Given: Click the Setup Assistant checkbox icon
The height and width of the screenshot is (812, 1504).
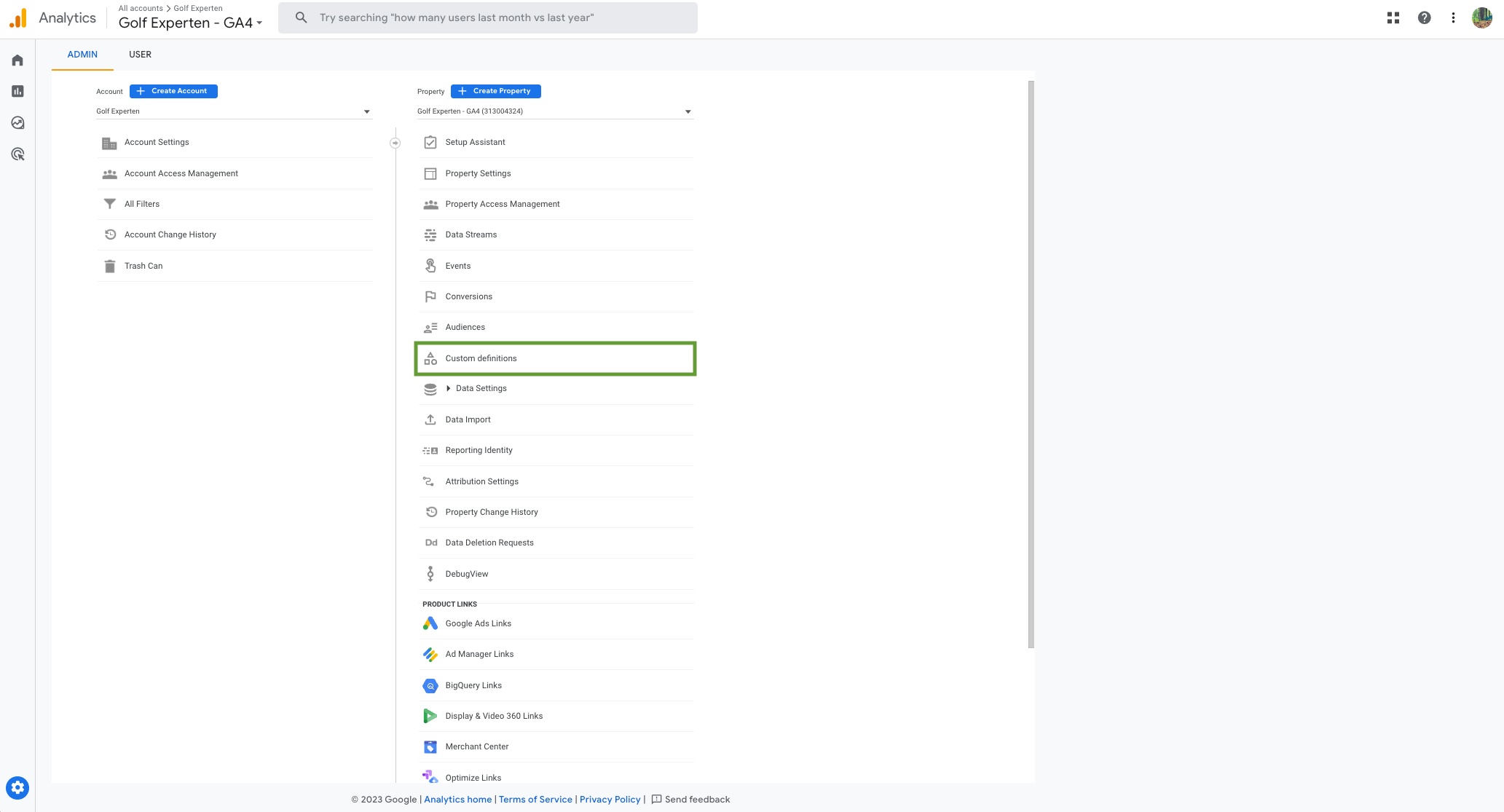Looking at the screenshot, I should tap(430, 142).
